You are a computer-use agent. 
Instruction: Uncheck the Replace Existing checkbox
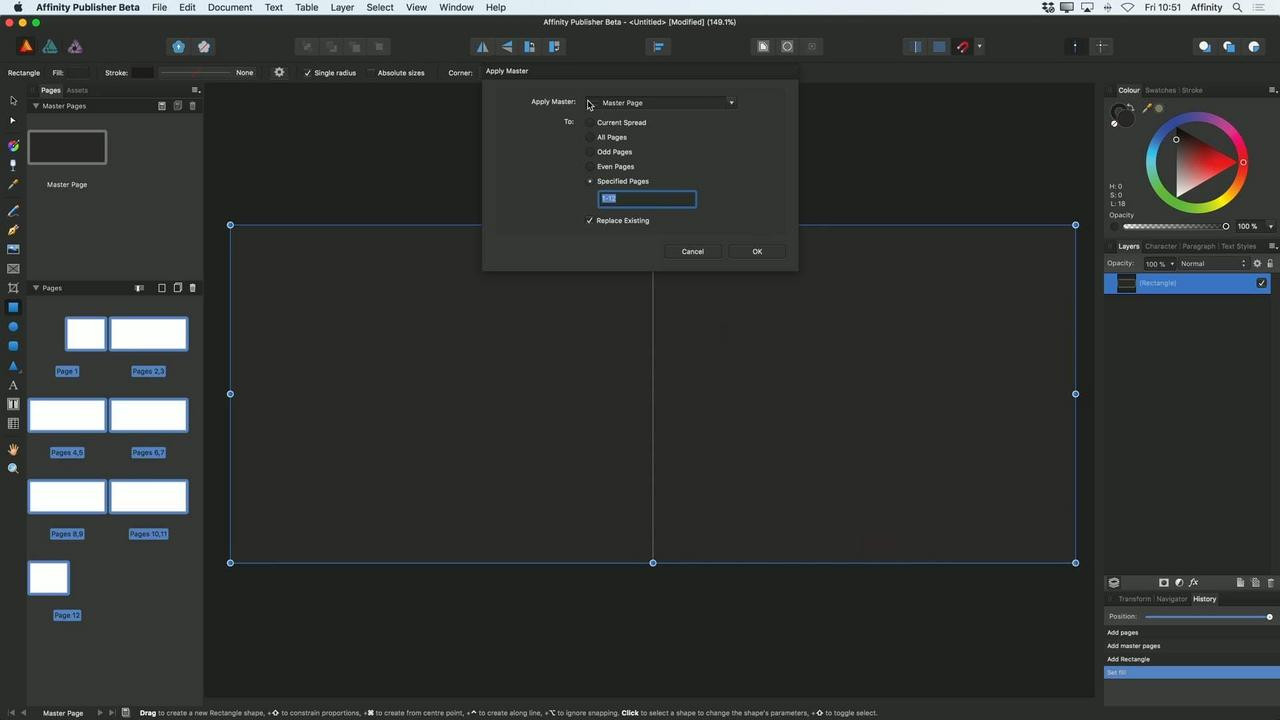click(590, 220)
